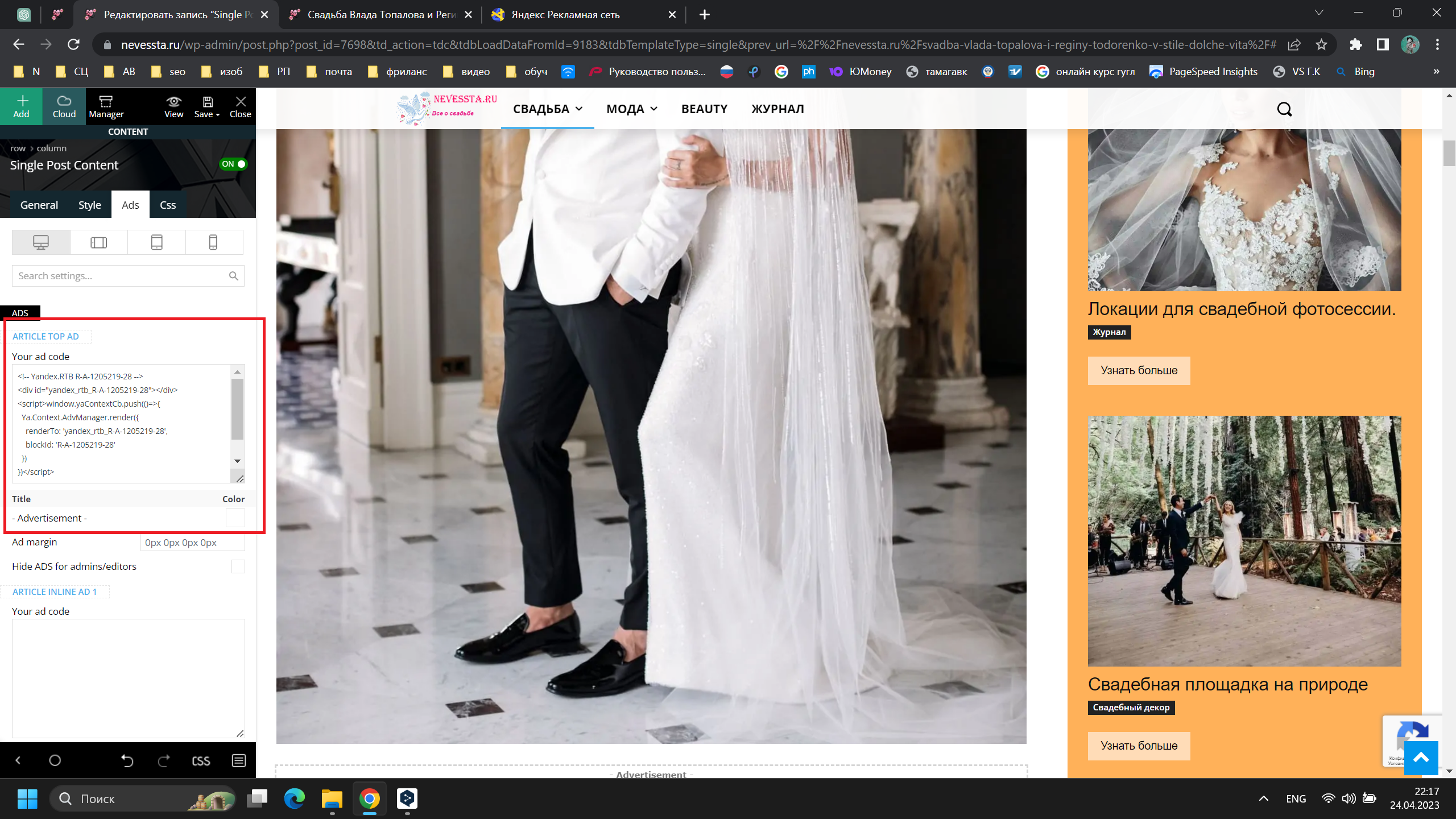Open ЖУРНАЛ menu item
The height and width of the screenshot is (819, 1456).
click(x=777, y=109)
